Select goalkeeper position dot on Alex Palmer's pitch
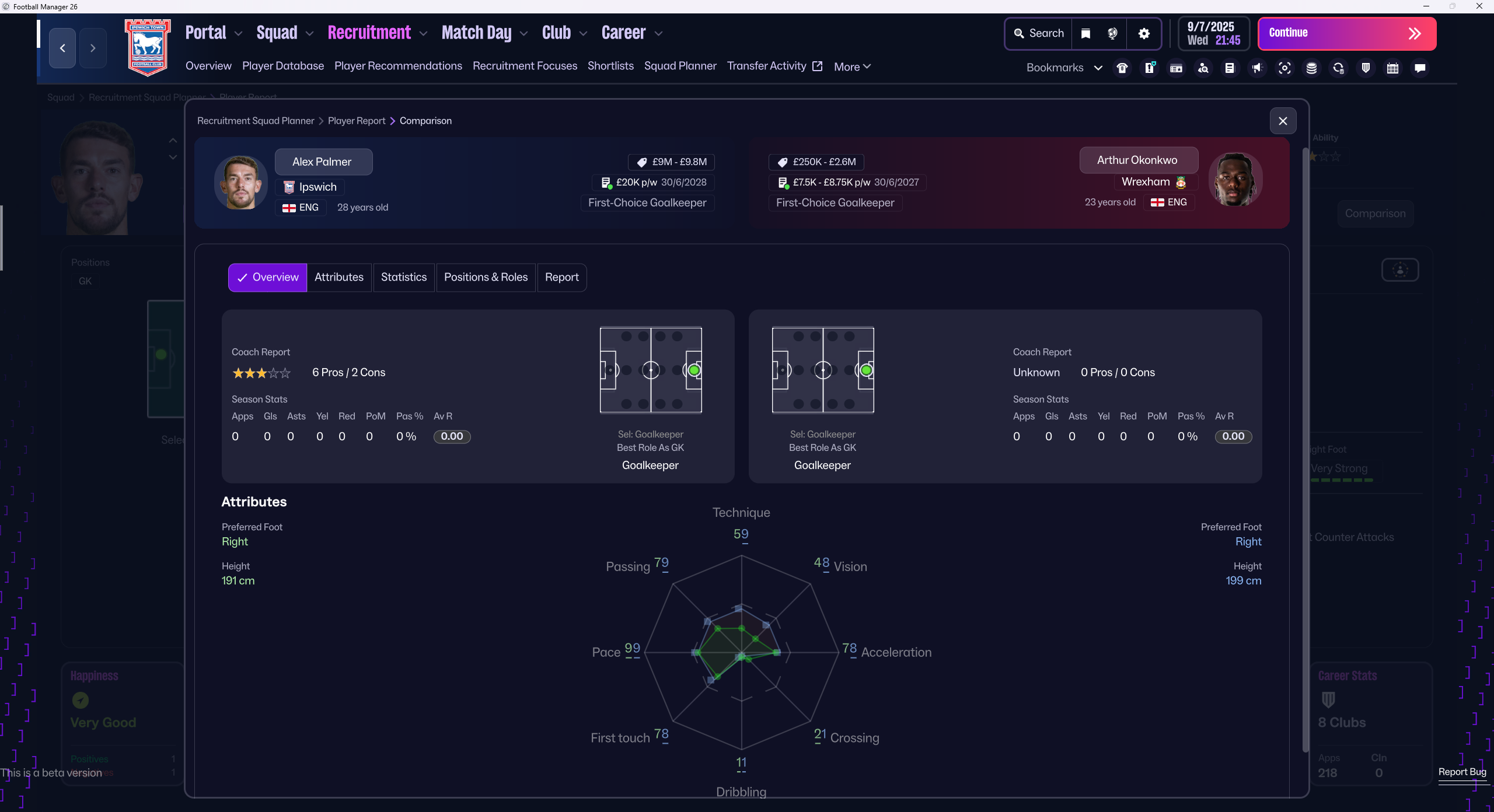1494x812 pixels. tap(694, 370)
